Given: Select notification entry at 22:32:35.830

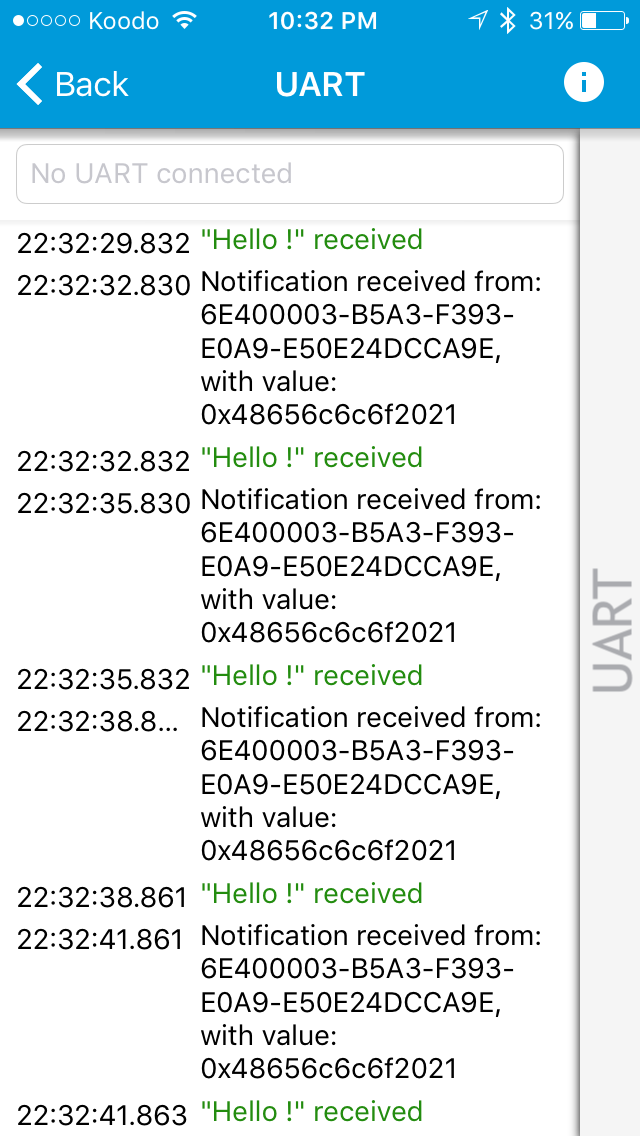Looking at the screenshot, I should click(x=290, y=566).
